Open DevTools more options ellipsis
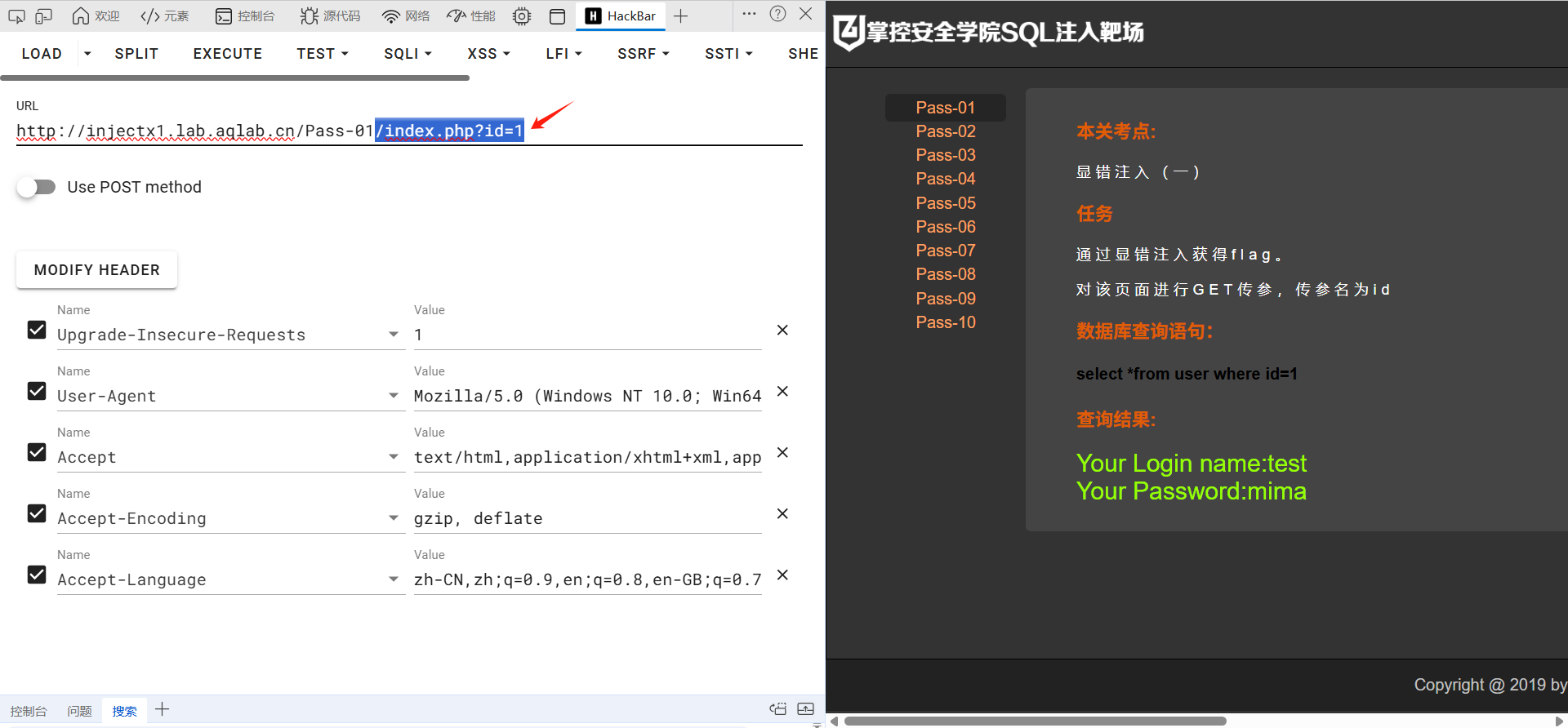The height and width of the screenshot is (728, 1568). click(x=749, y=14)
